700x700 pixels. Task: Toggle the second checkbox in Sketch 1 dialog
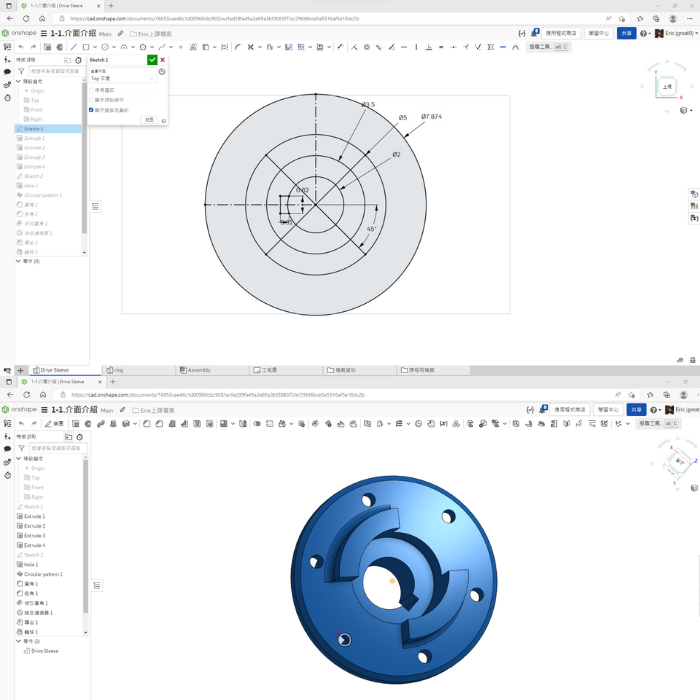tap(92, 100)
